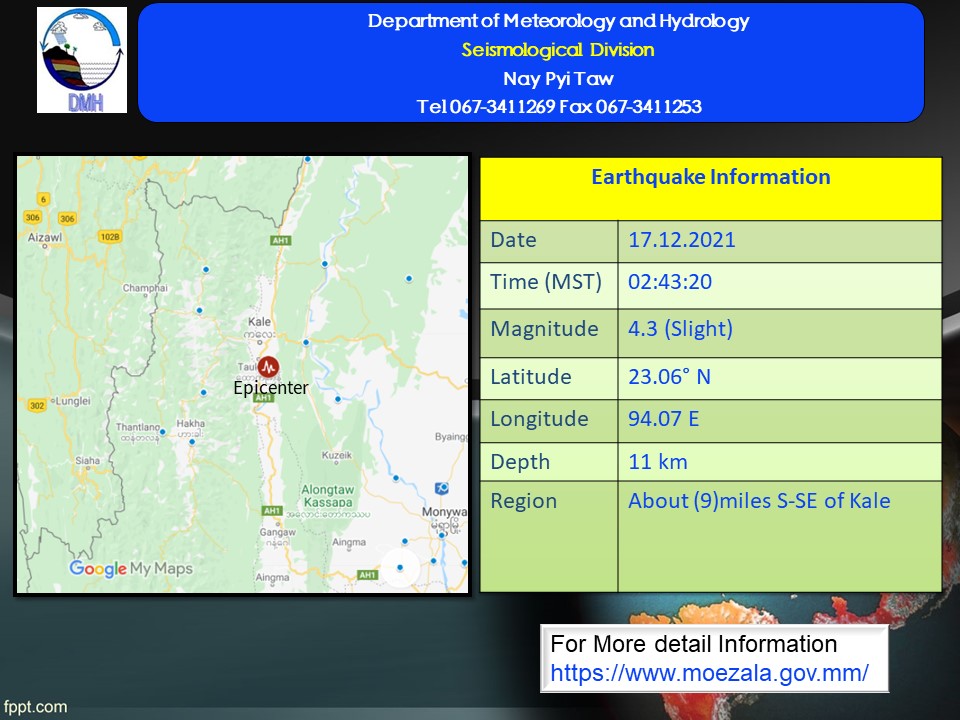Screen dimensions: 960x720
Task: Click the 'Thantlang' town label on map
Action: [x=138, y=427]
